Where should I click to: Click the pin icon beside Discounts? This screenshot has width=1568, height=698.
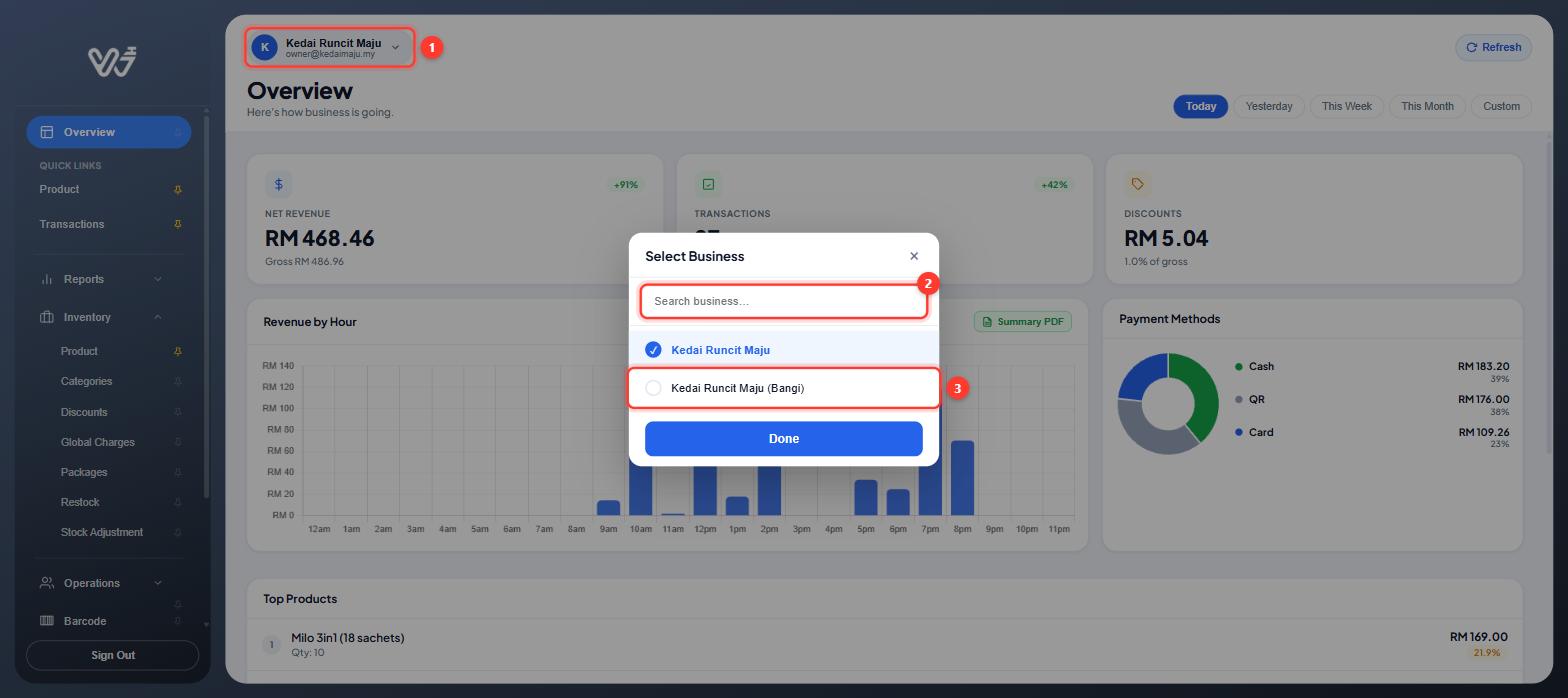[x=178, y=412]
